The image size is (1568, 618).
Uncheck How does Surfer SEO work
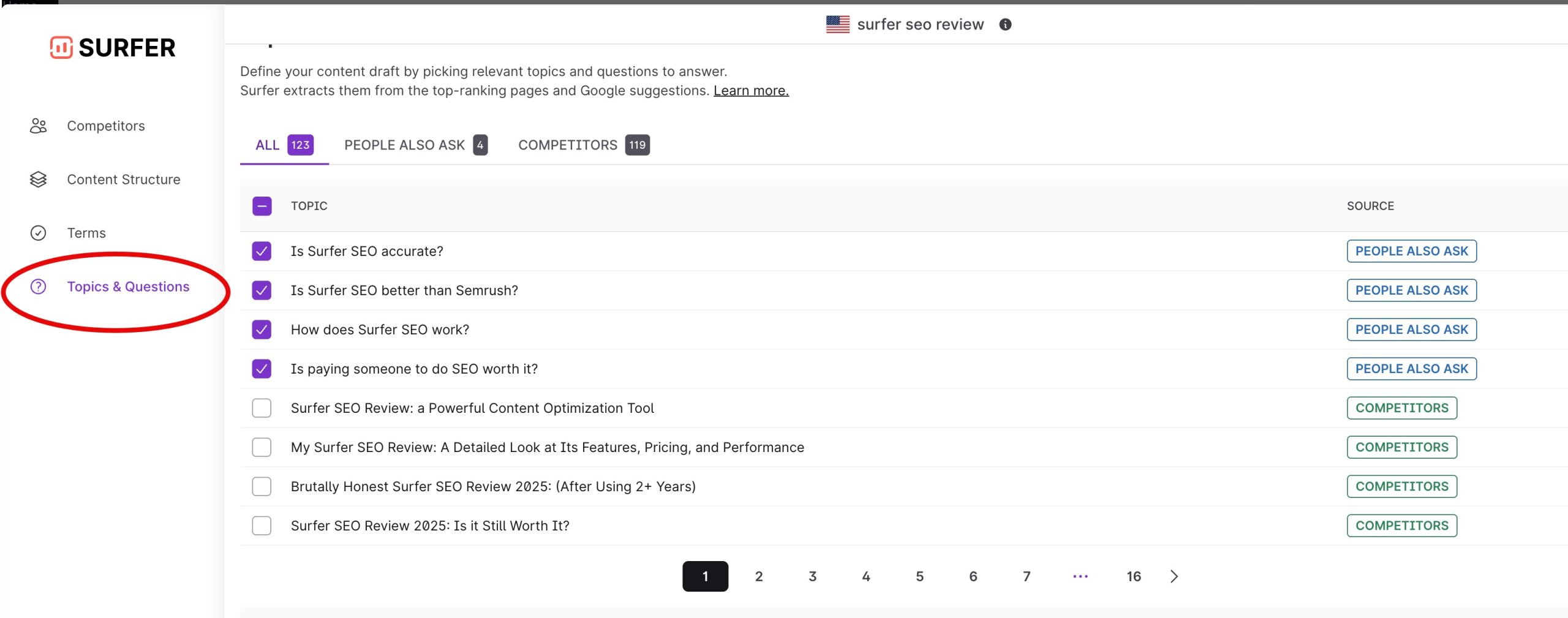(262, 330)
